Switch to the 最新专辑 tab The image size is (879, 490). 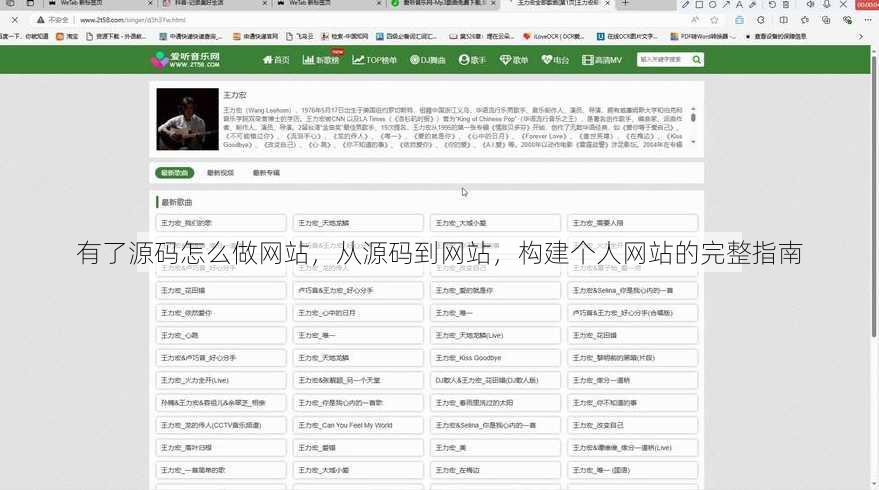coord(266,173)
